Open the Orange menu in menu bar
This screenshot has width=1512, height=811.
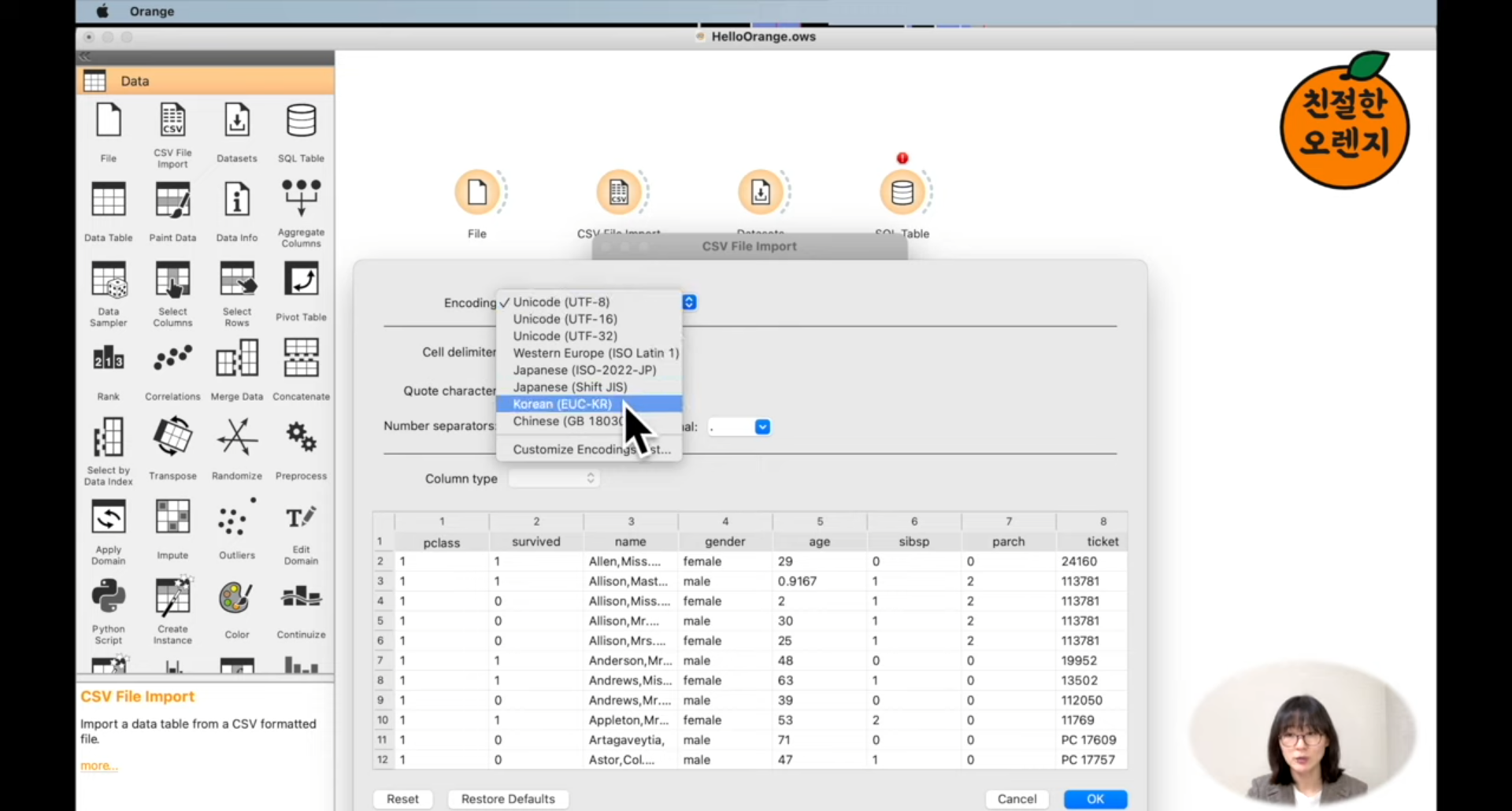click(152, 12)
